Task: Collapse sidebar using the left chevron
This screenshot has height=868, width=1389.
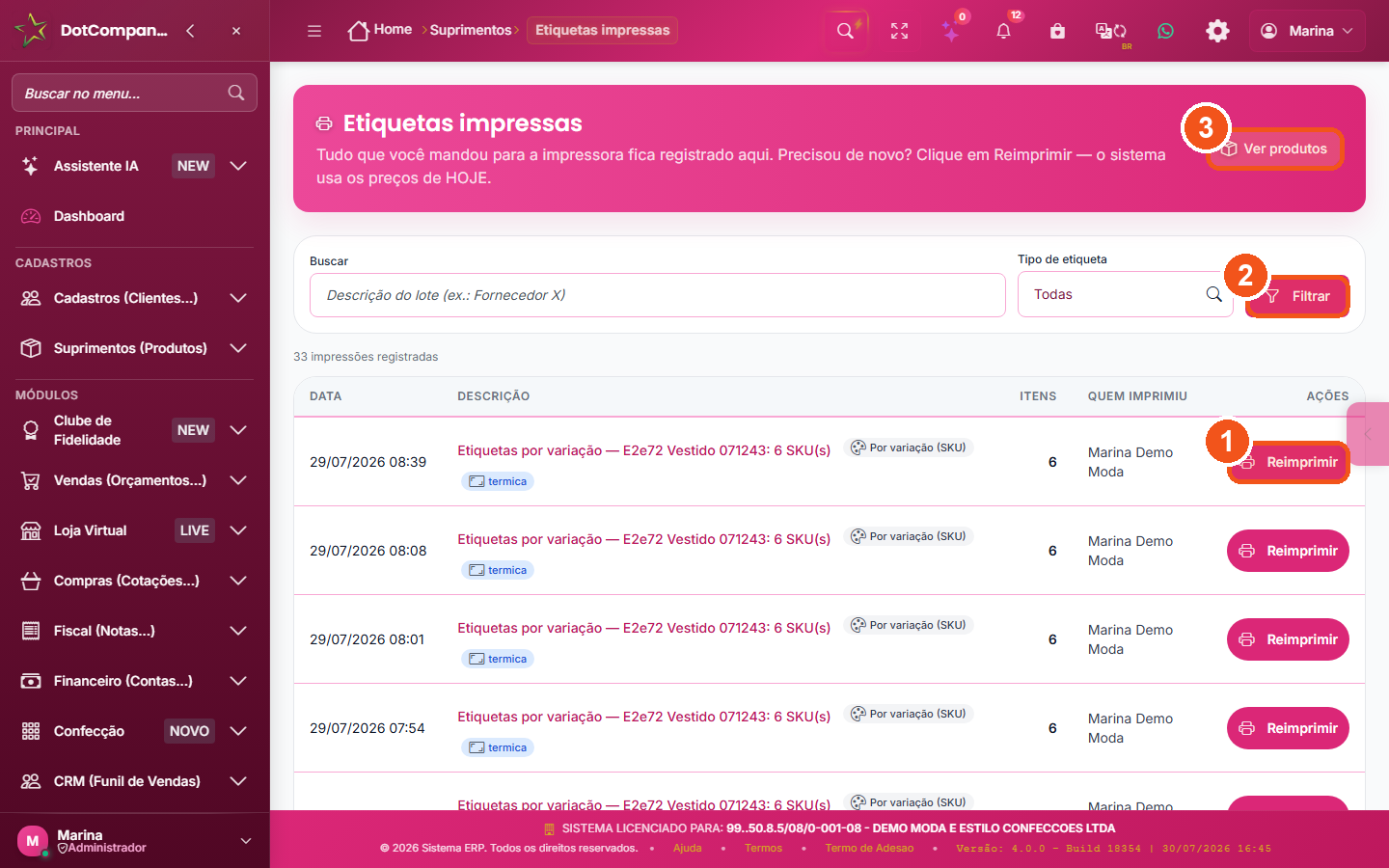Action: click(x=190, y=31)
